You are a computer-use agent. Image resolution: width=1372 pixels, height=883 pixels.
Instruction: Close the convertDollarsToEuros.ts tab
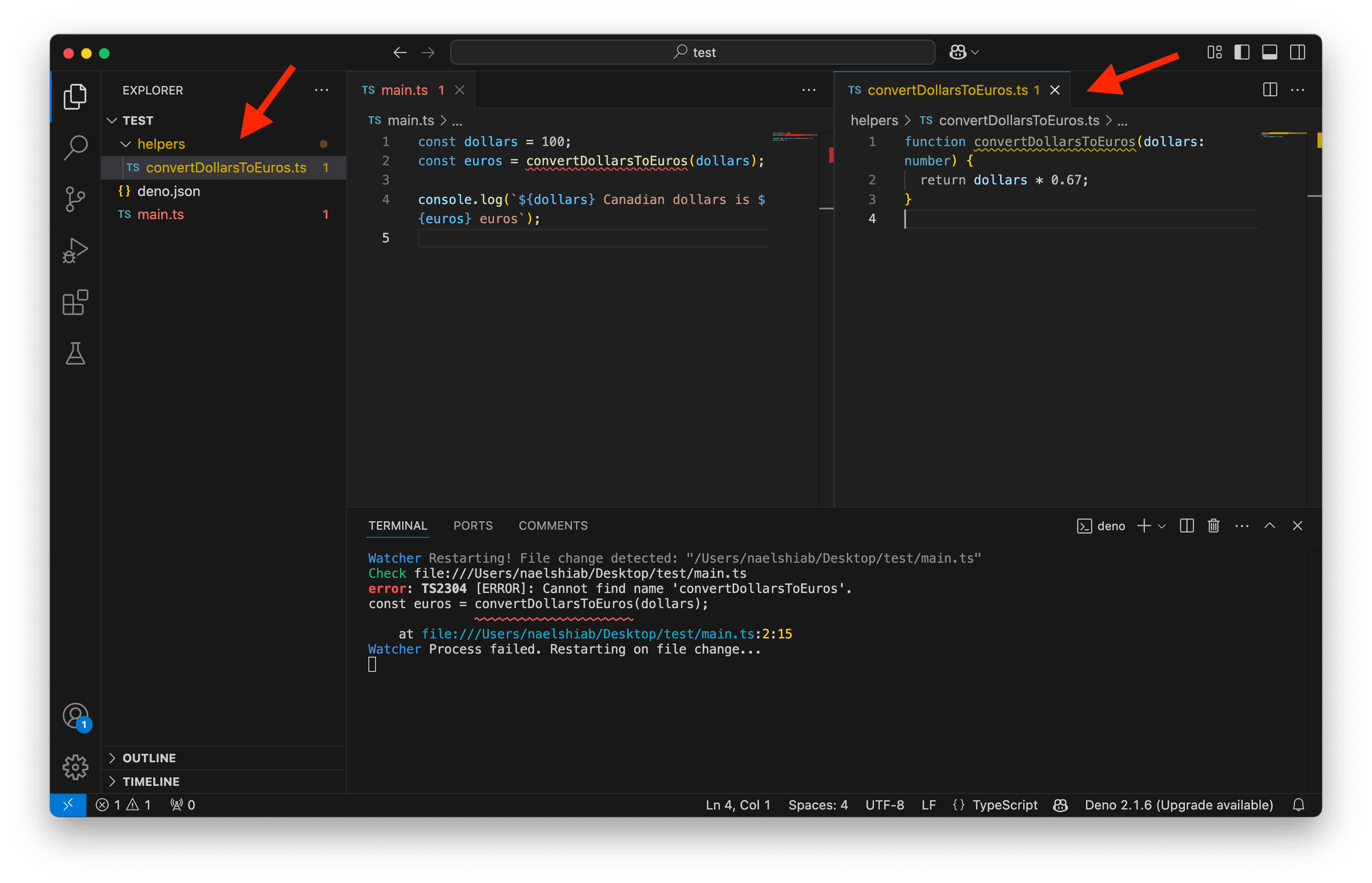(x=1054, y=90)
